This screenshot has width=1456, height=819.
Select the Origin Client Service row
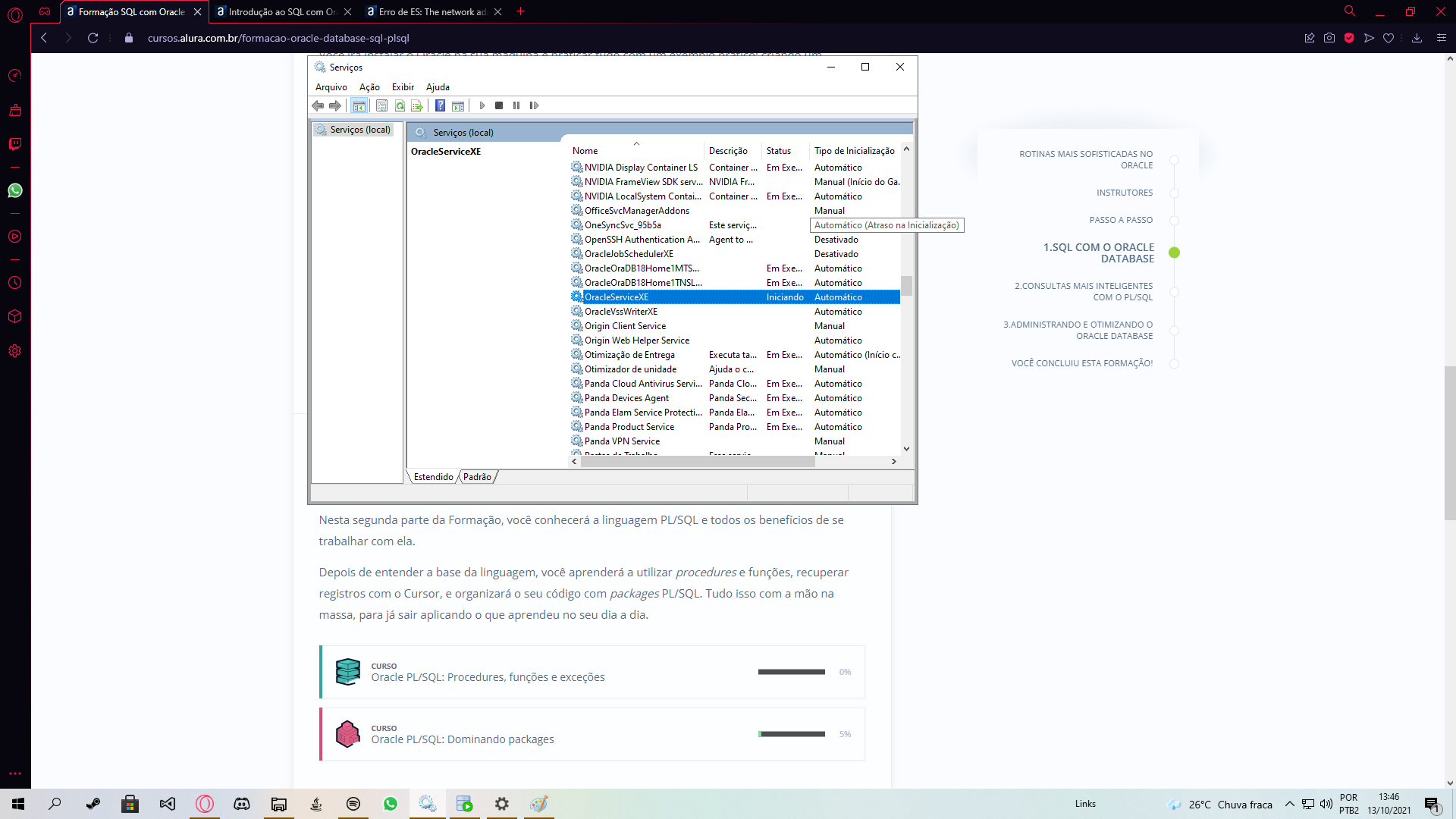pos(735,326)
